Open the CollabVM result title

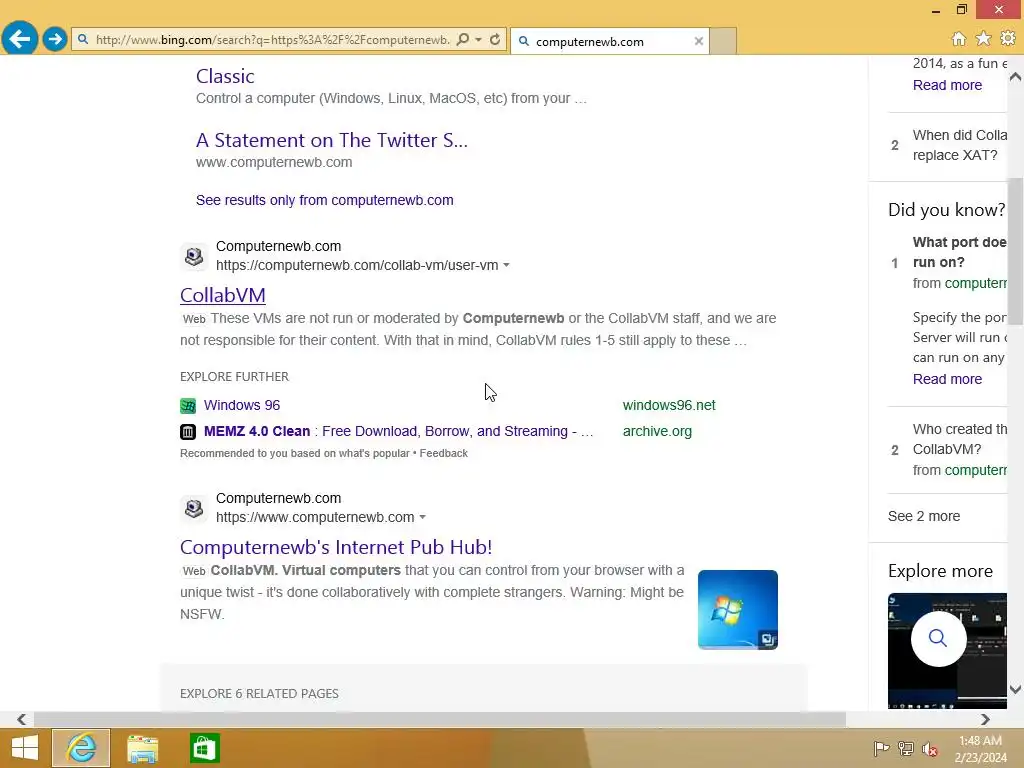click(x=223, y=295)
